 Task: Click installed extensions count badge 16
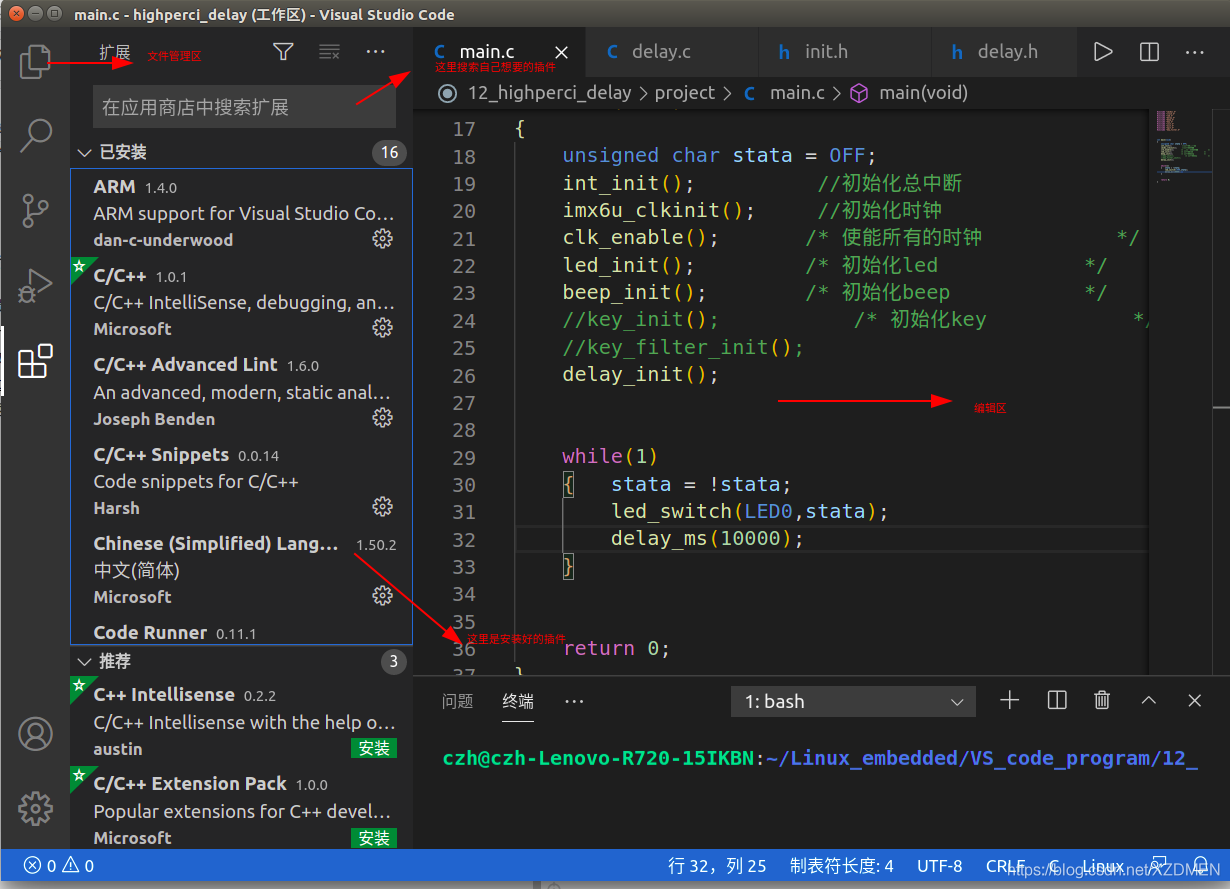pyautogui.click(x=390, y=152)
